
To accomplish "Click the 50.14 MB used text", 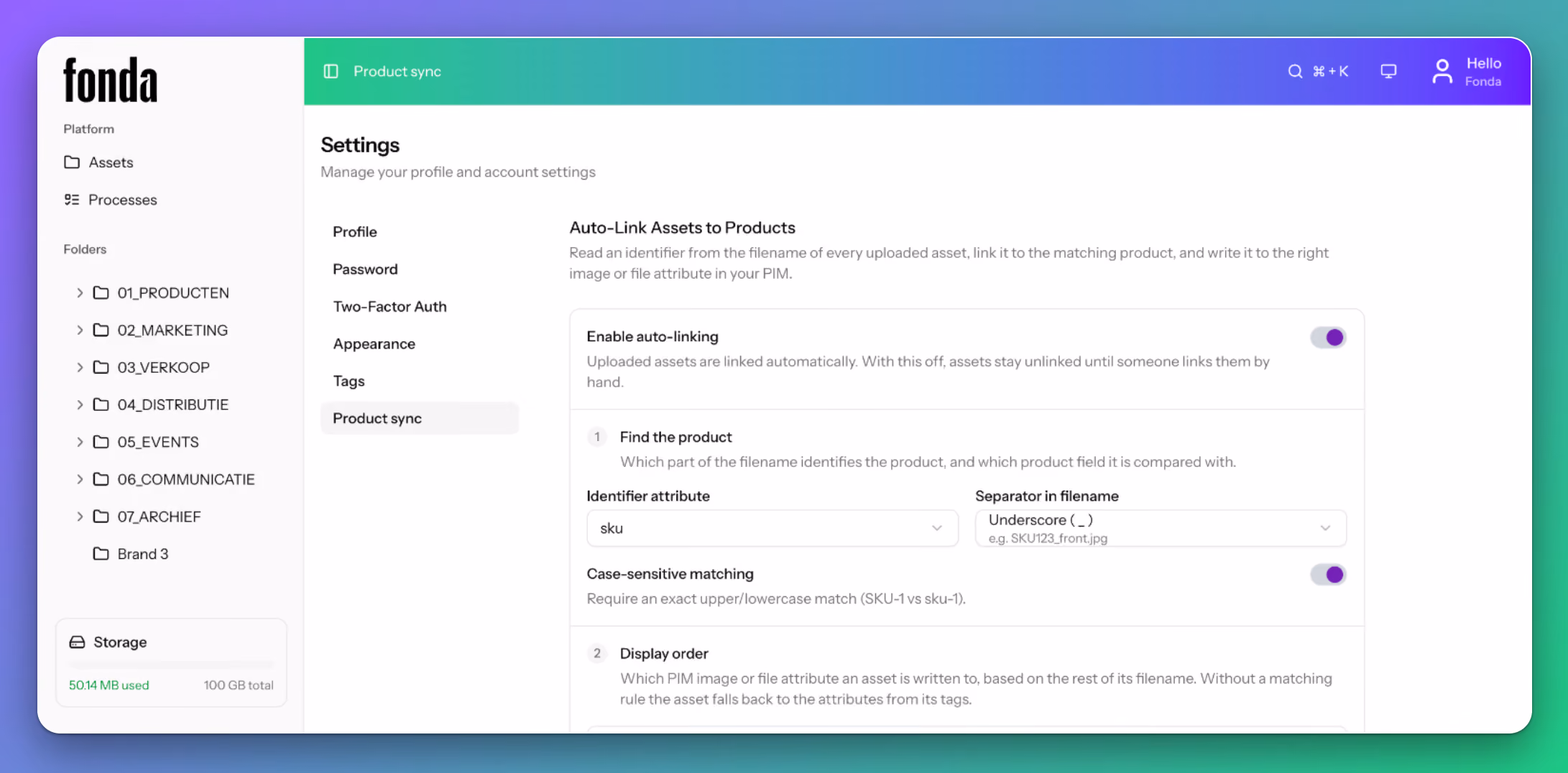I will (109, 685).
